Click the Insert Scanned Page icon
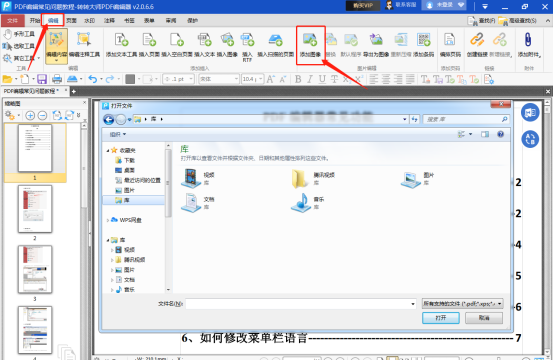Image resolution: width=554 pixels, height=361 pixels. (275, 40)
